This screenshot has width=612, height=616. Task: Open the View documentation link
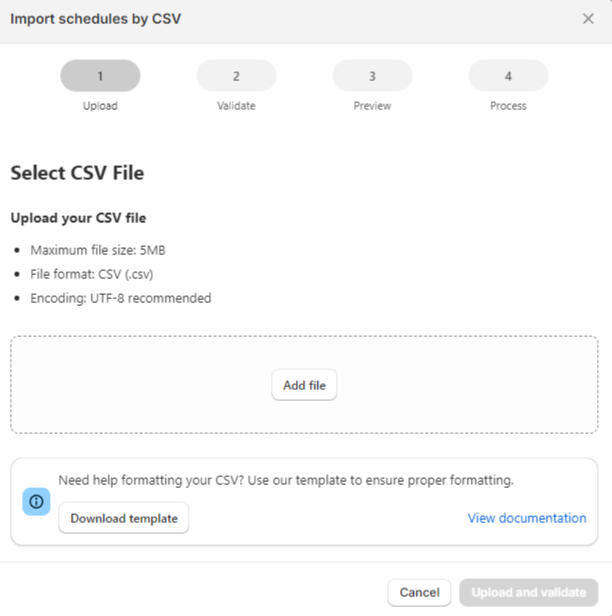click(x=527, y=518)
